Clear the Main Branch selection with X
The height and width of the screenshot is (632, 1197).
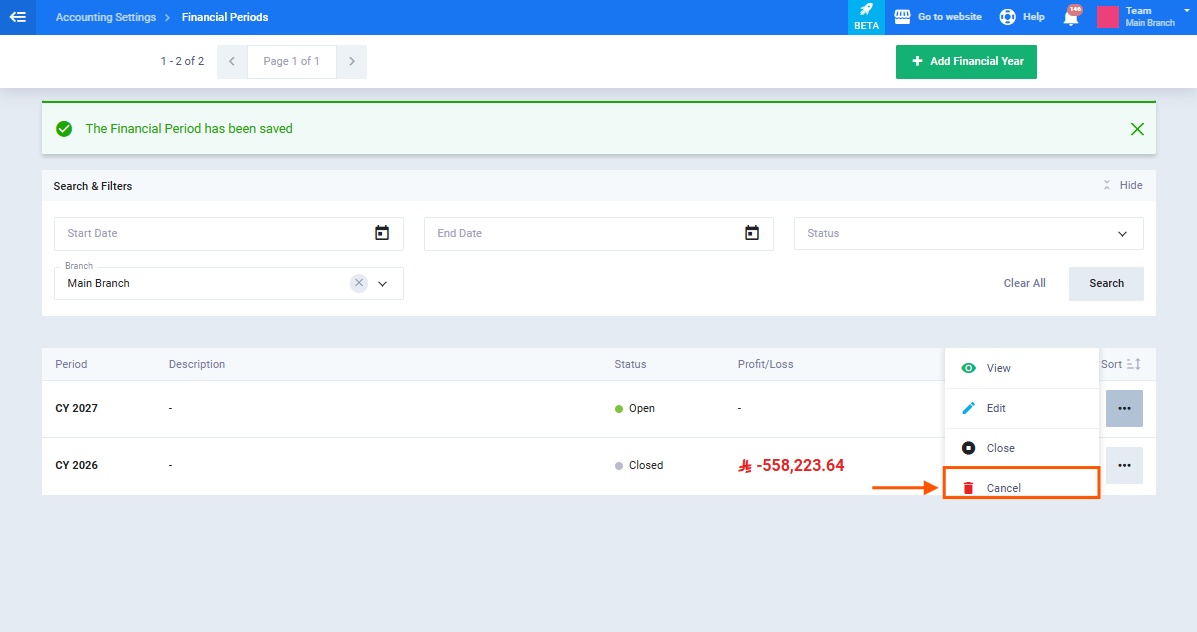(x=359, y=283)
